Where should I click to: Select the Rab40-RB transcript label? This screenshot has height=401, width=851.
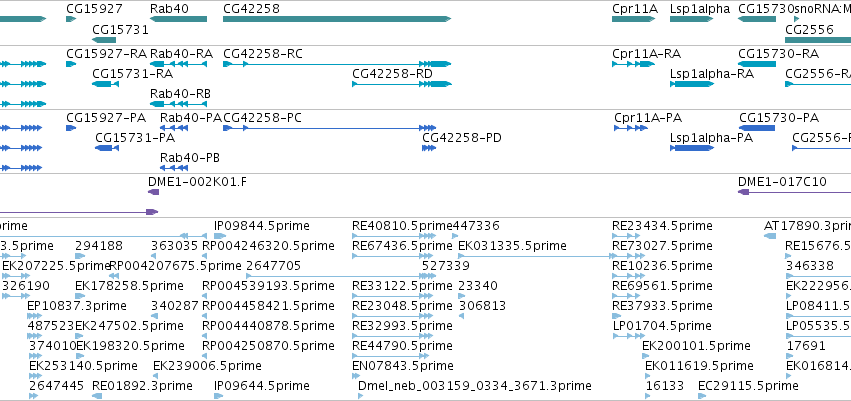click(180, 94)
